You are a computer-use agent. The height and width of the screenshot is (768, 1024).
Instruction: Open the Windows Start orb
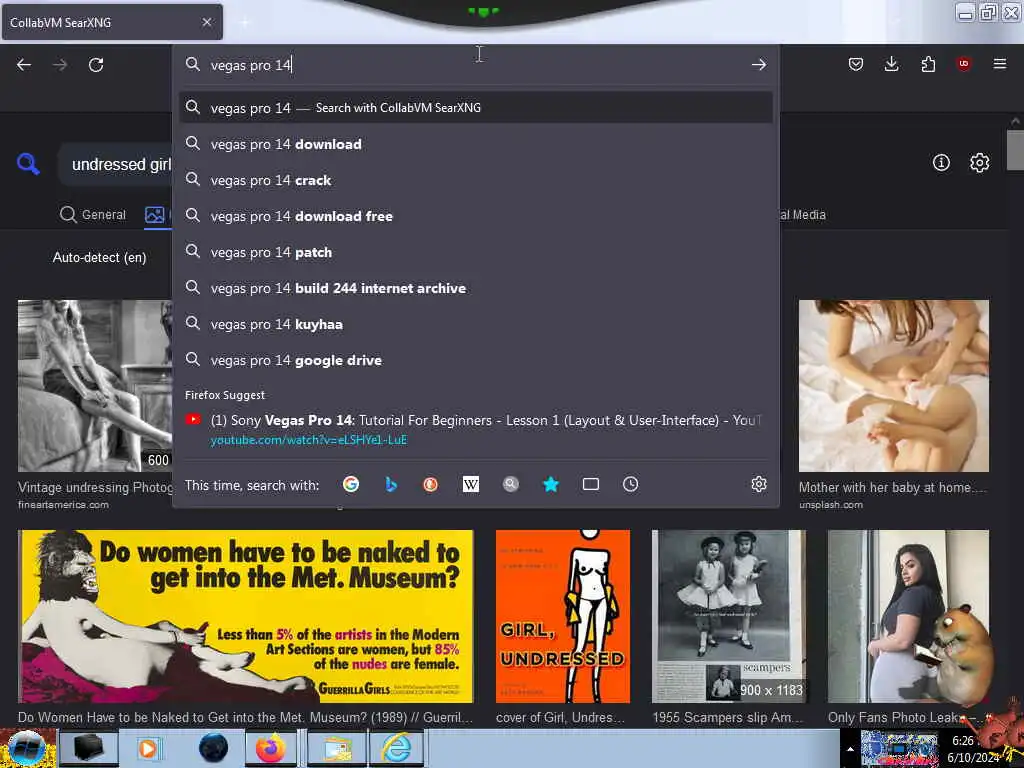tap(26, 748)
